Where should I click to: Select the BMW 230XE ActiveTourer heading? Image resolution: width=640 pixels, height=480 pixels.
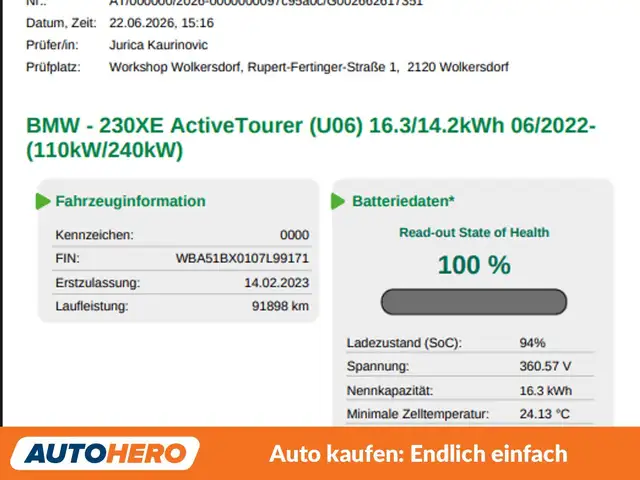pyautogui.click(x=311, y=138)
